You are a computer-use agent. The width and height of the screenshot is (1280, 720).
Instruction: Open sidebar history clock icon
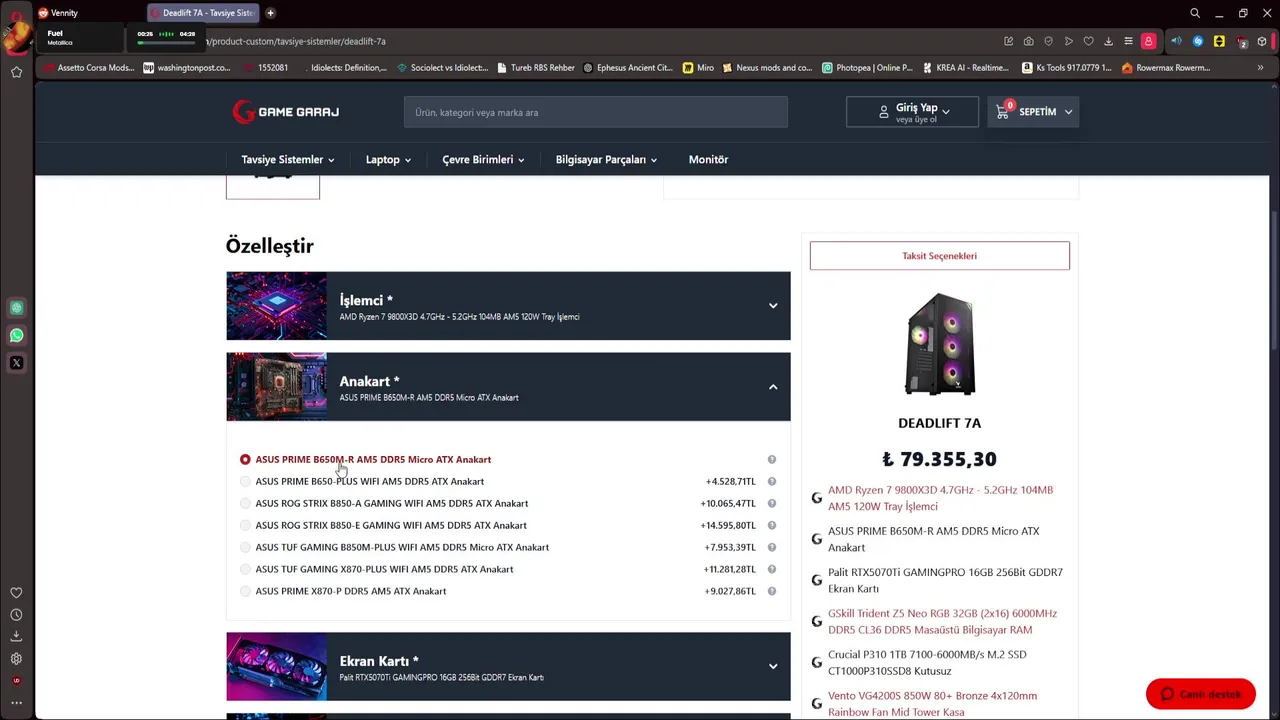pyautogui.click(x=16, y=615)
